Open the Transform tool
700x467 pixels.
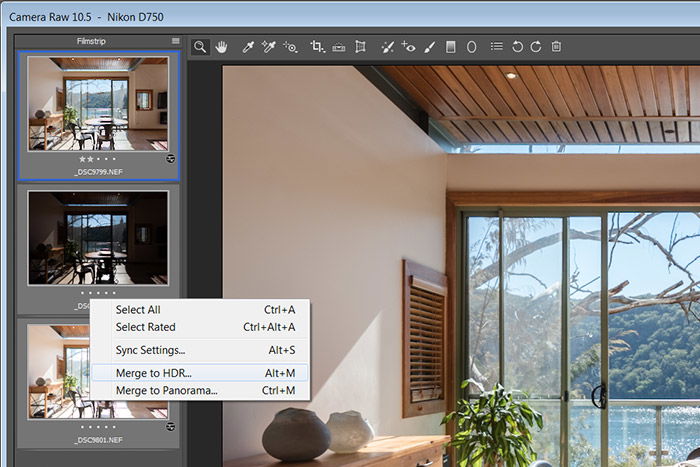(360, 46)
